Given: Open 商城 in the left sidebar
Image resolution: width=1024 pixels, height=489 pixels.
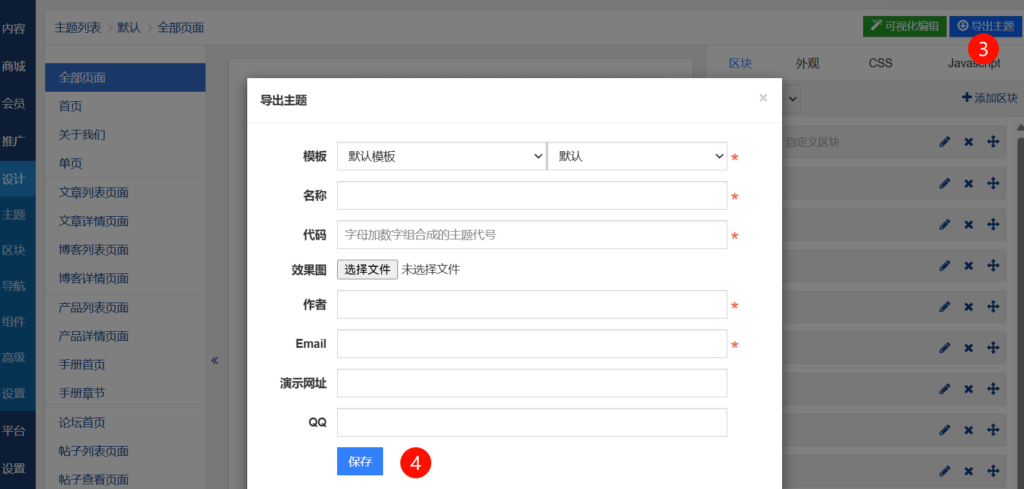Looking at the screenshot, I should (x=14, y=66).
